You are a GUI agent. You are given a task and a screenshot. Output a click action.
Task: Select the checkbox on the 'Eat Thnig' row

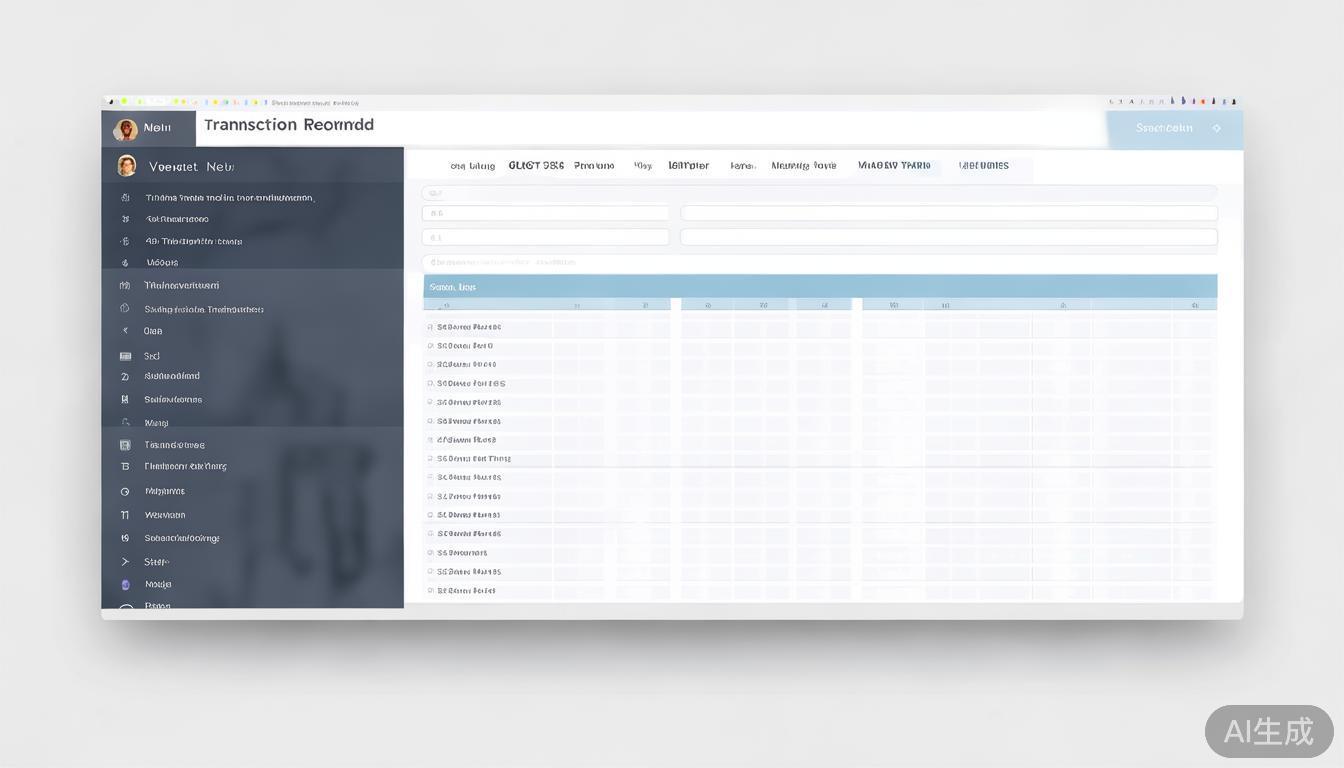pos(430,459)
